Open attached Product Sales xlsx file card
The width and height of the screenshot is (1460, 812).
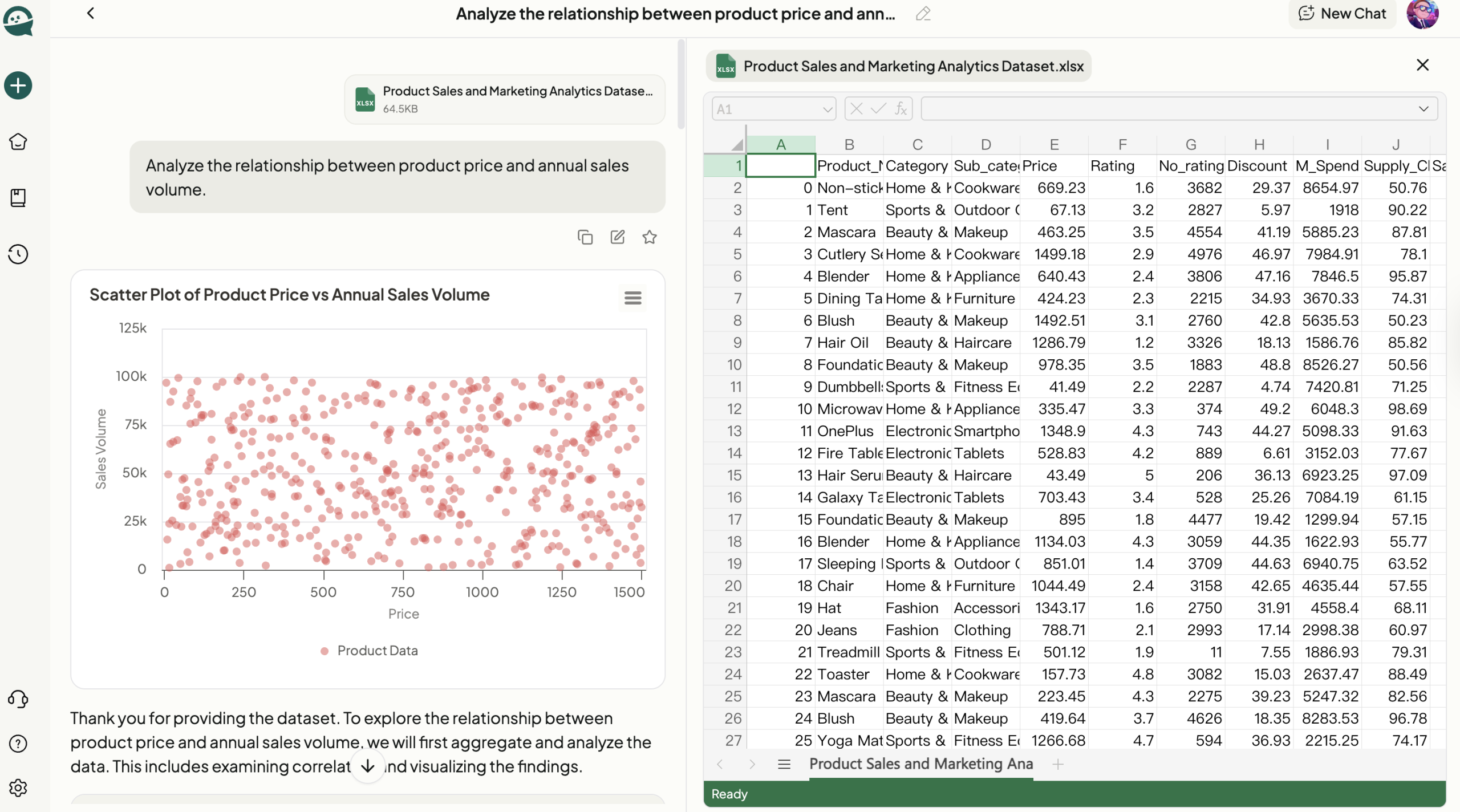[505, 99]
